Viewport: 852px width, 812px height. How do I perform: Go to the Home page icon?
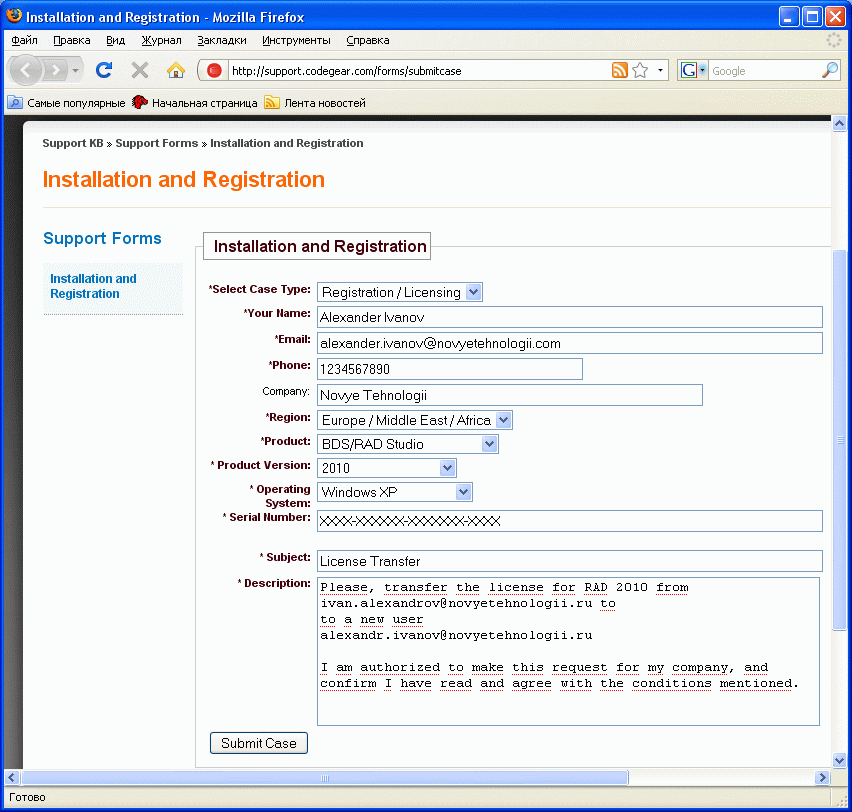coord(176,70)
